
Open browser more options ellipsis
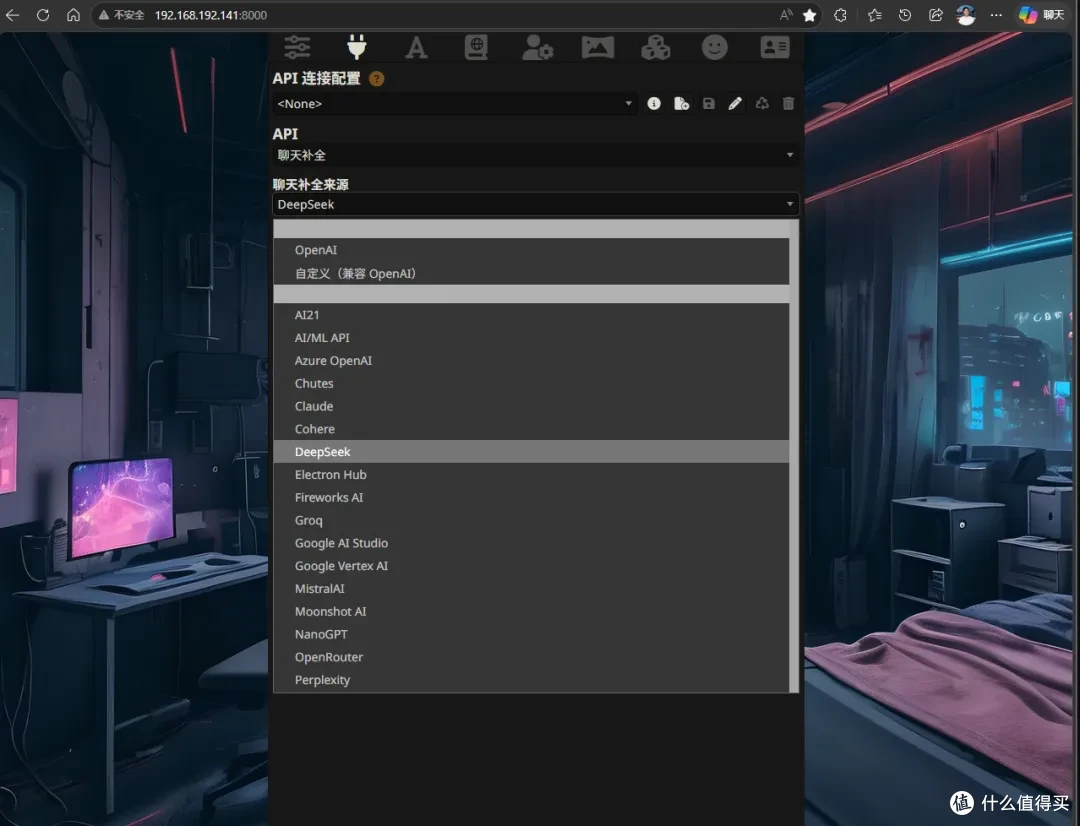tap(996, 15)
